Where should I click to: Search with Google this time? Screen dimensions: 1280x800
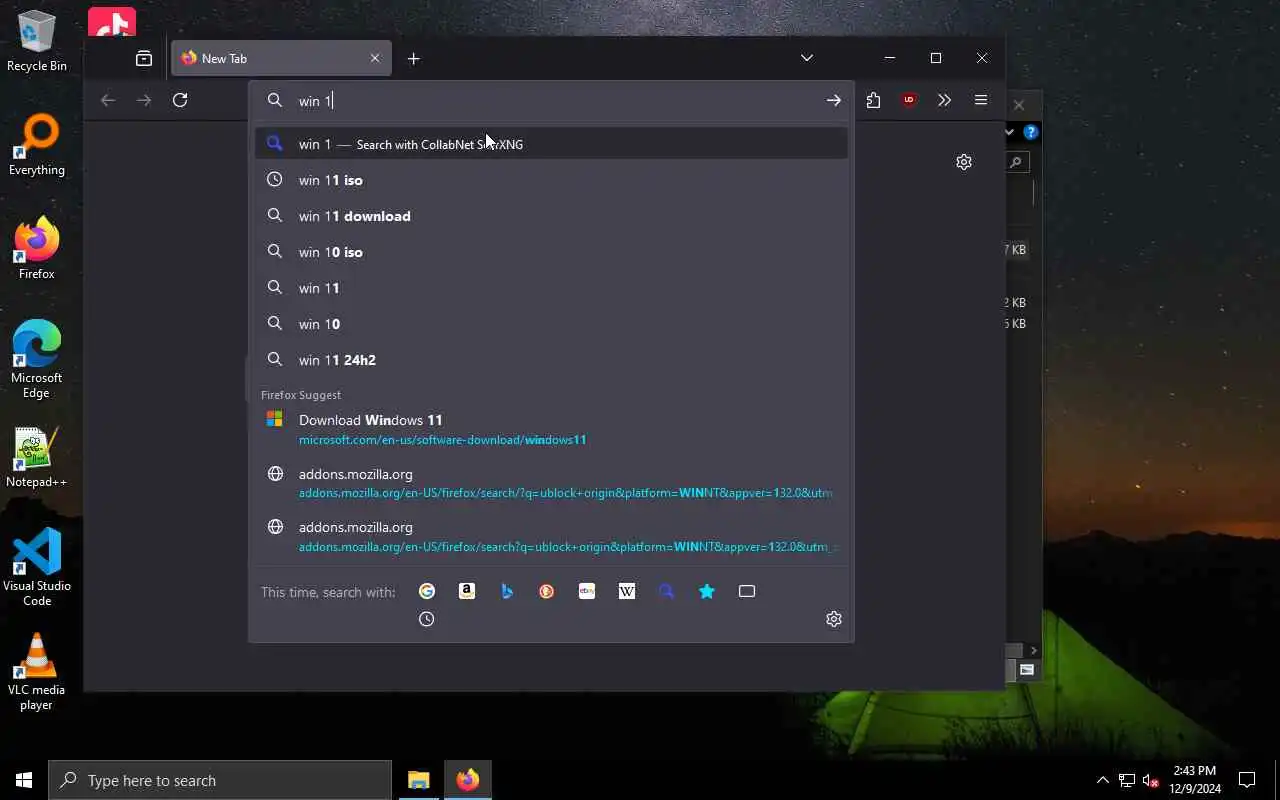pyautogui.click(x=427, y=591)
